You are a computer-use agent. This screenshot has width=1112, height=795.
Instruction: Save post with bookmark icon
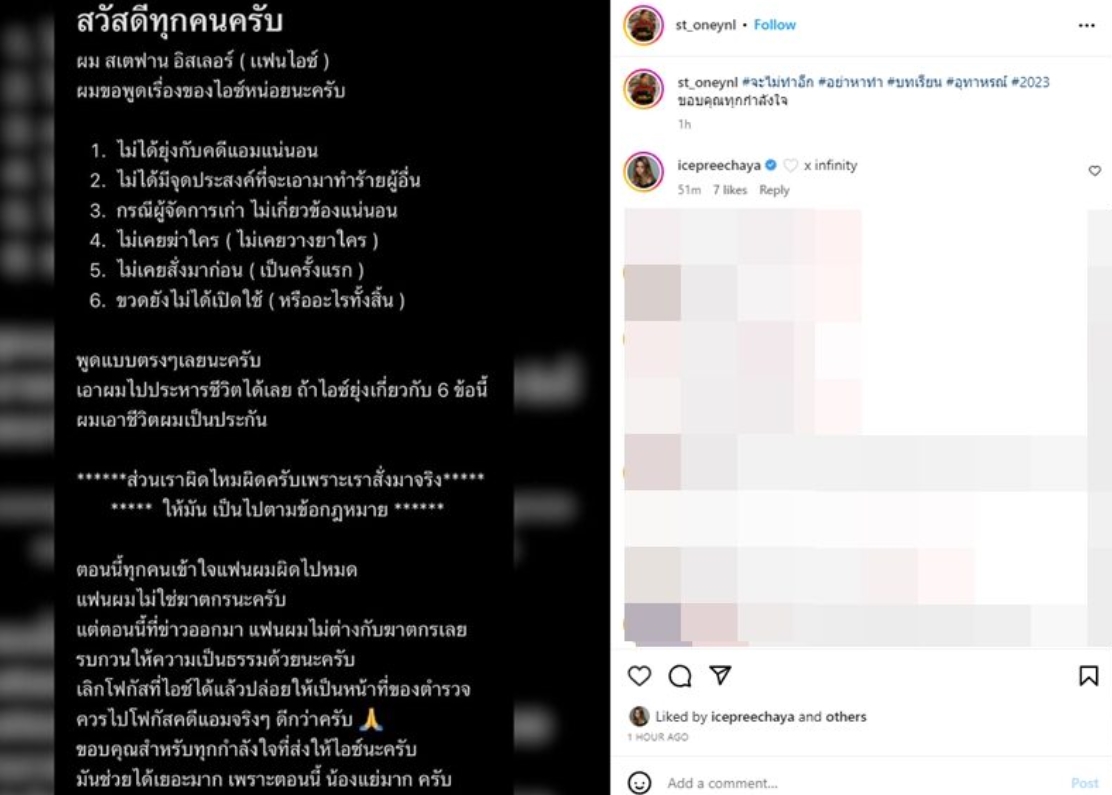pyautogui.click(x=1088, y=676)
